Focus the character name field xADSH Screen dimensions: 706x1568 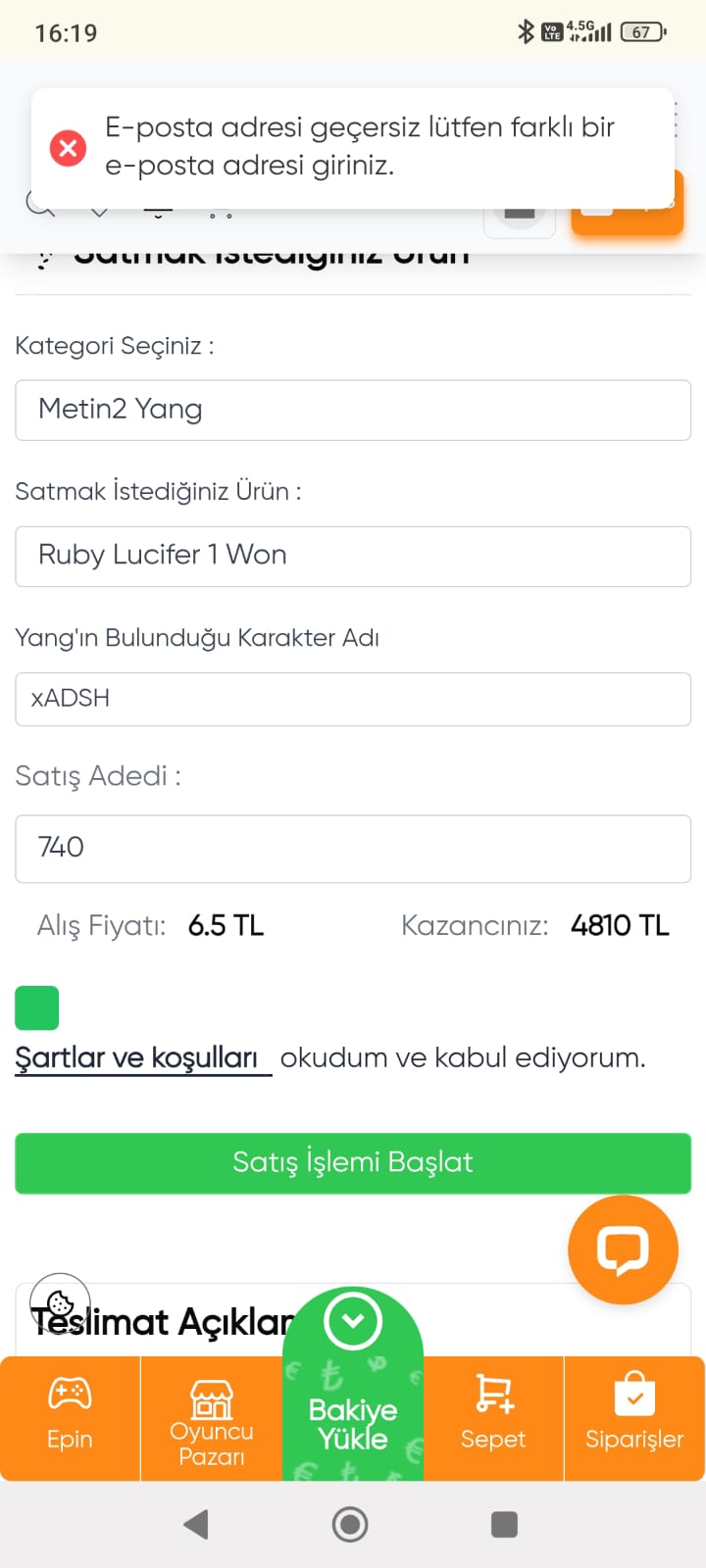click(x=353, y=699)
